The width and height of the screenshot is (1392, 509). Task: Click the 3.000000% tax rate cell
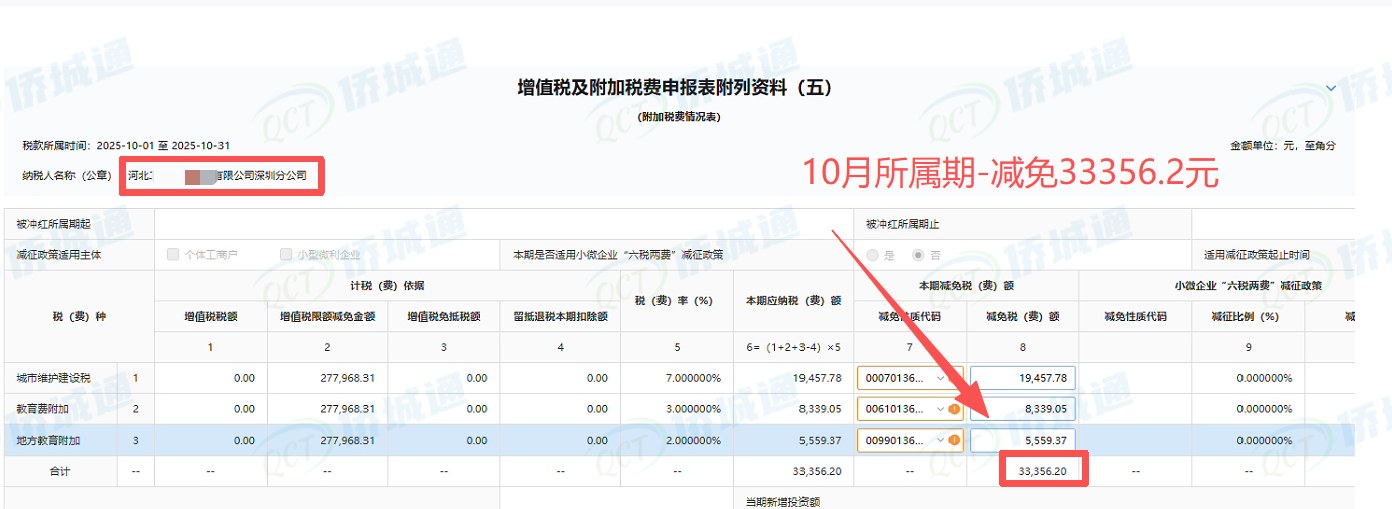tap(691, 409)
